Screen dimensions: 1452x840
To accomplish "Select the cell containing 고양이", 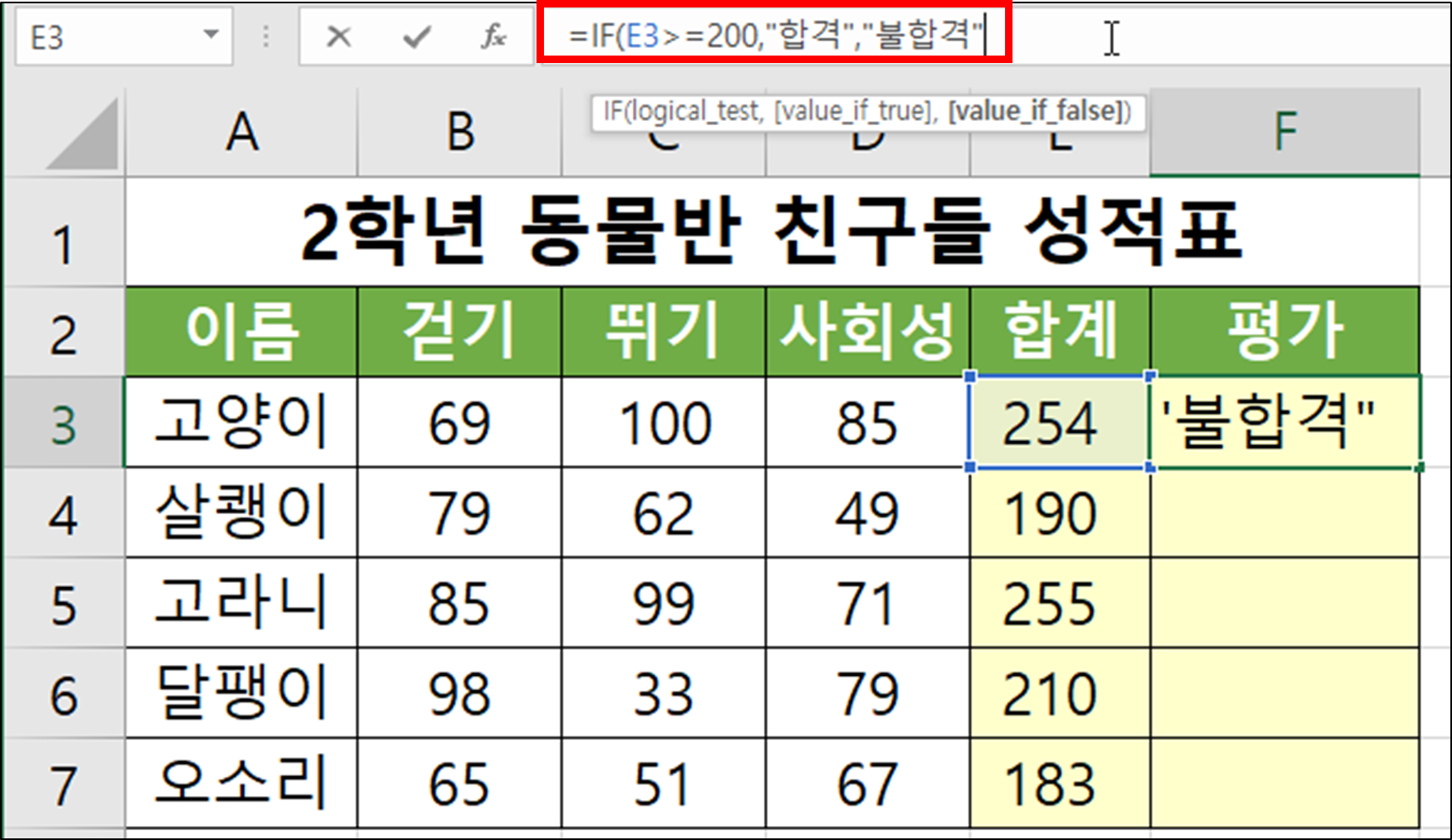I will 240,424.
